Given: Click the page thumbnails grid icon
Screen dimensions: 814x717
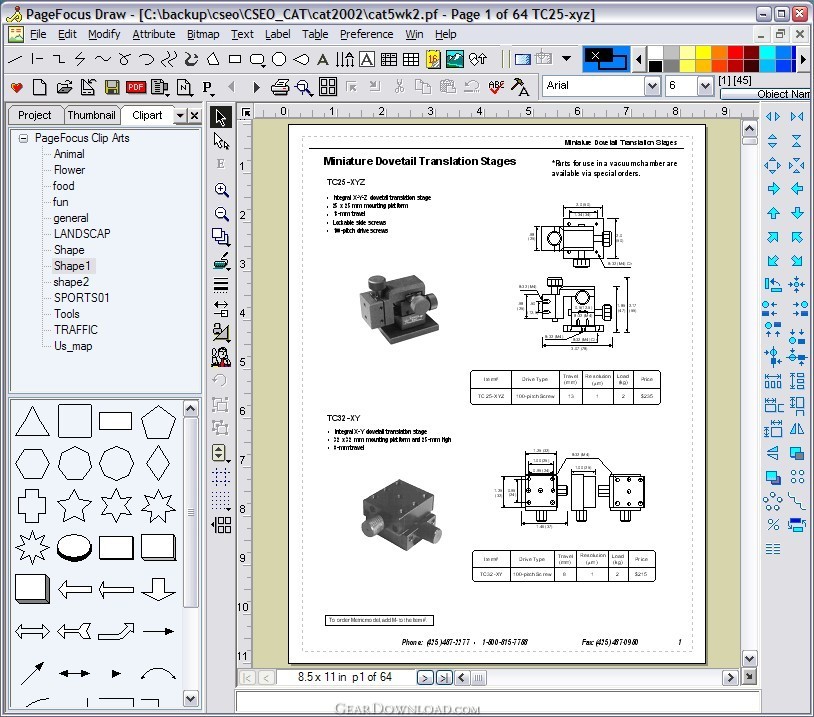Looking at the screenshot, I should (x=328, y=87).
